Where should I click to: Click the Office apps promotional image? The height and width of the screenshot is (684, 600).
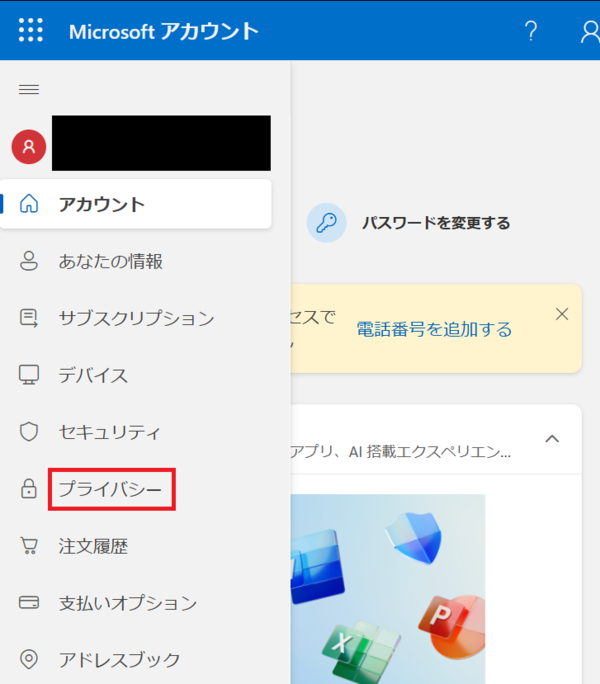(x=388, y=589)
